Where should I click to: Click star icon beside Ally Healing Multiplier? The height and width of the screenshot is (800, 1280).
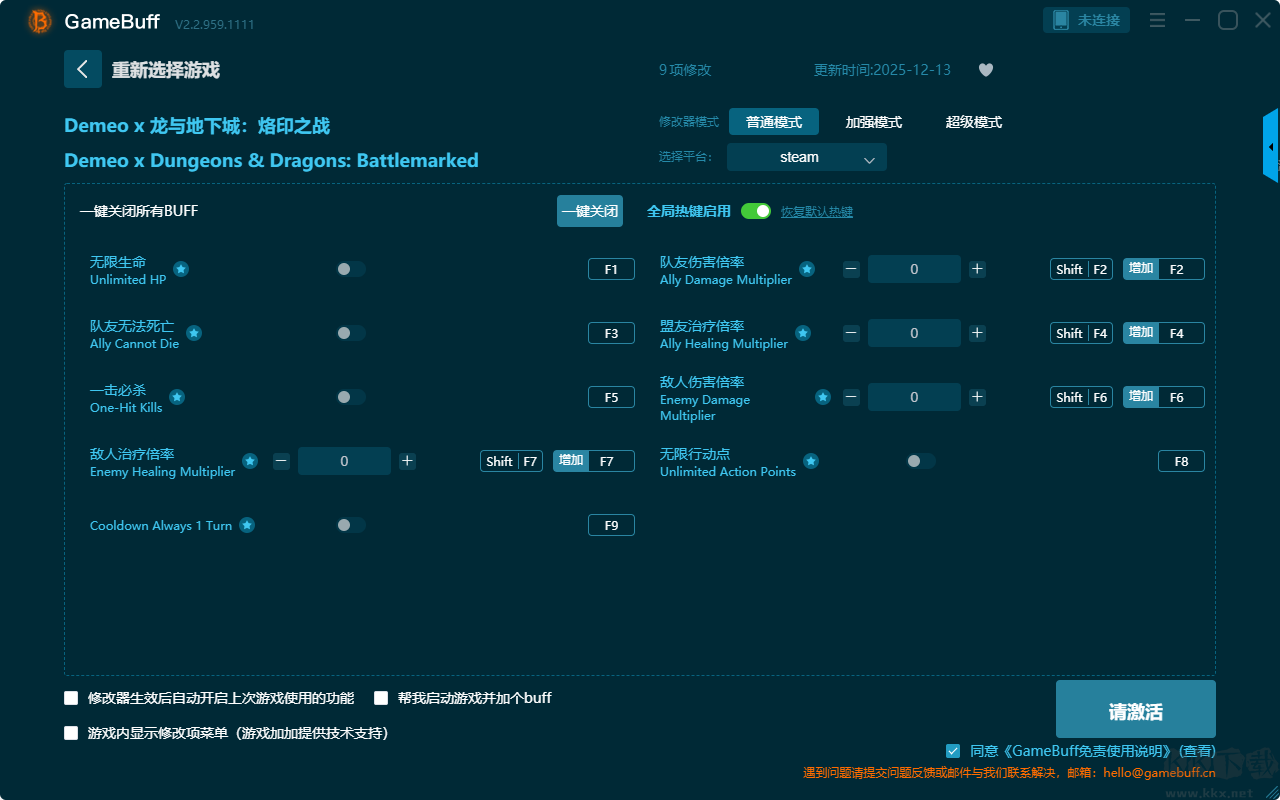click(803, 333)
